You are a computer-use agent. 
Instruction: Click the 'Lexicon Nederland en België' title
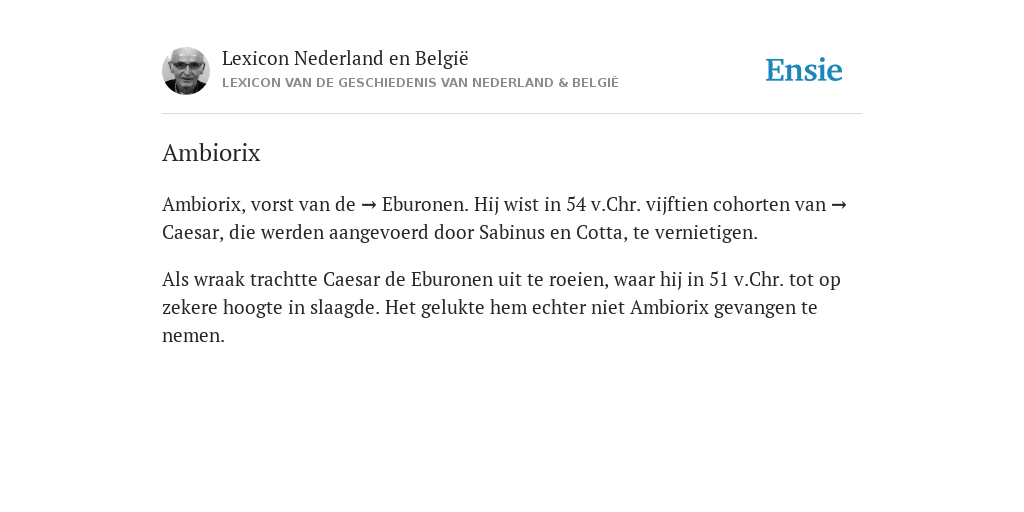pyautogui.click(x=345, y=58)
